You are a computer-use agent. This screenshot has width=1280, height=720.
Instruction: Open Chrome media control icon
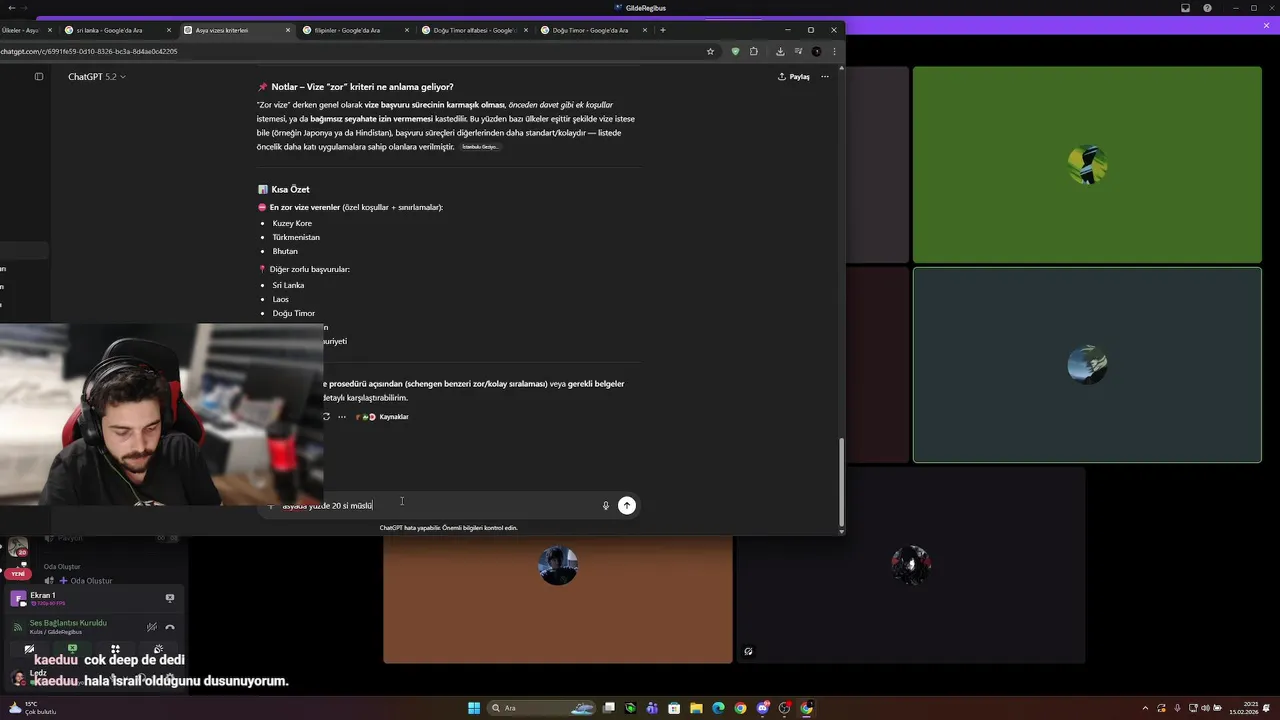coord(798,51)
